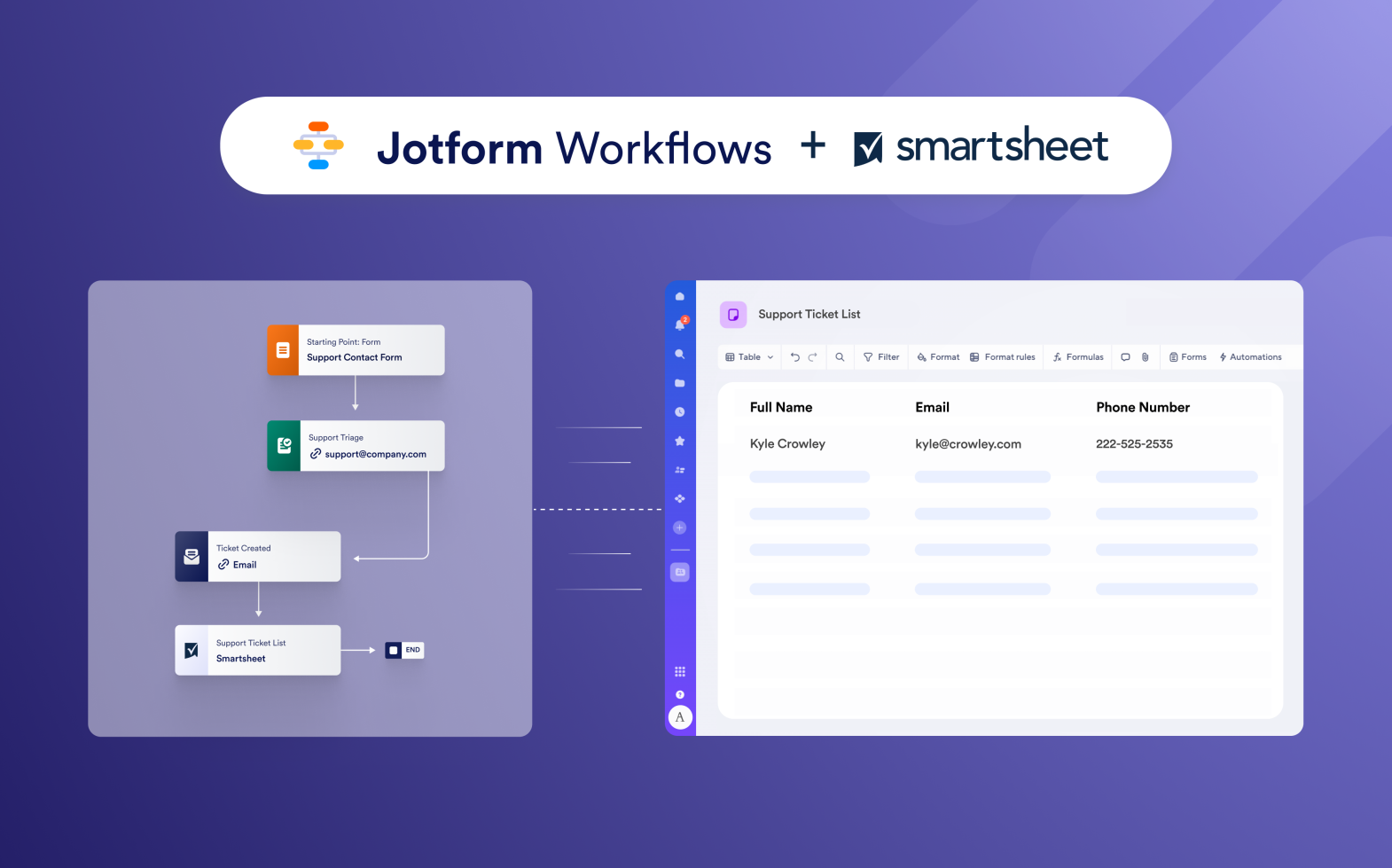This screenshot has height=868, width=1392.
Task: Click support@company.com link in Support Triage
Action: click(368, 454)
